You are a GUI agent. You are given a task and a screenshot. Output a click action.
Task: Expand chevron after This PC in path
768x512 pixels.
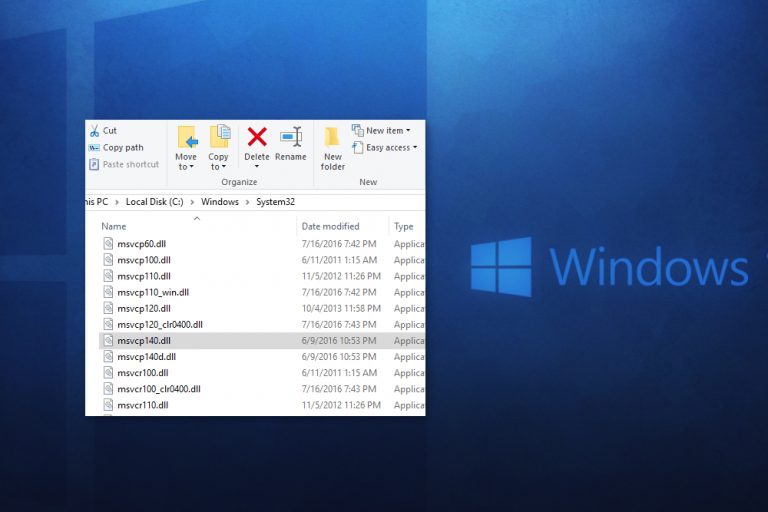pyautogui.click(x=117, y=202)
